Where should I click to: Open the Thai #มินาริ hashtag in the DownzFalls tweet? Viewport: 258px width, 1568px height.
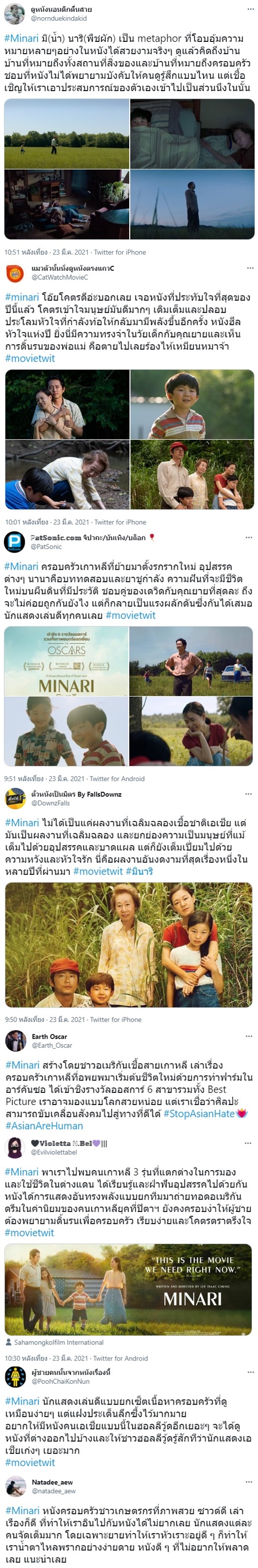(x=139, y=871)
